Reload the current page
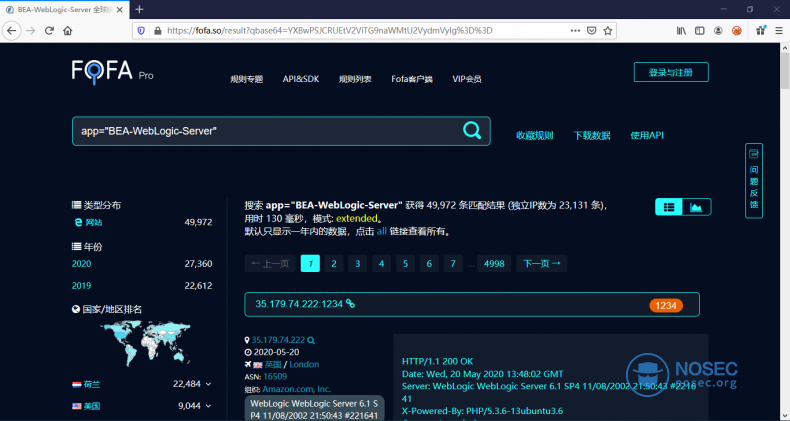This screenshot has width=790, height=421. click(49, 31)
